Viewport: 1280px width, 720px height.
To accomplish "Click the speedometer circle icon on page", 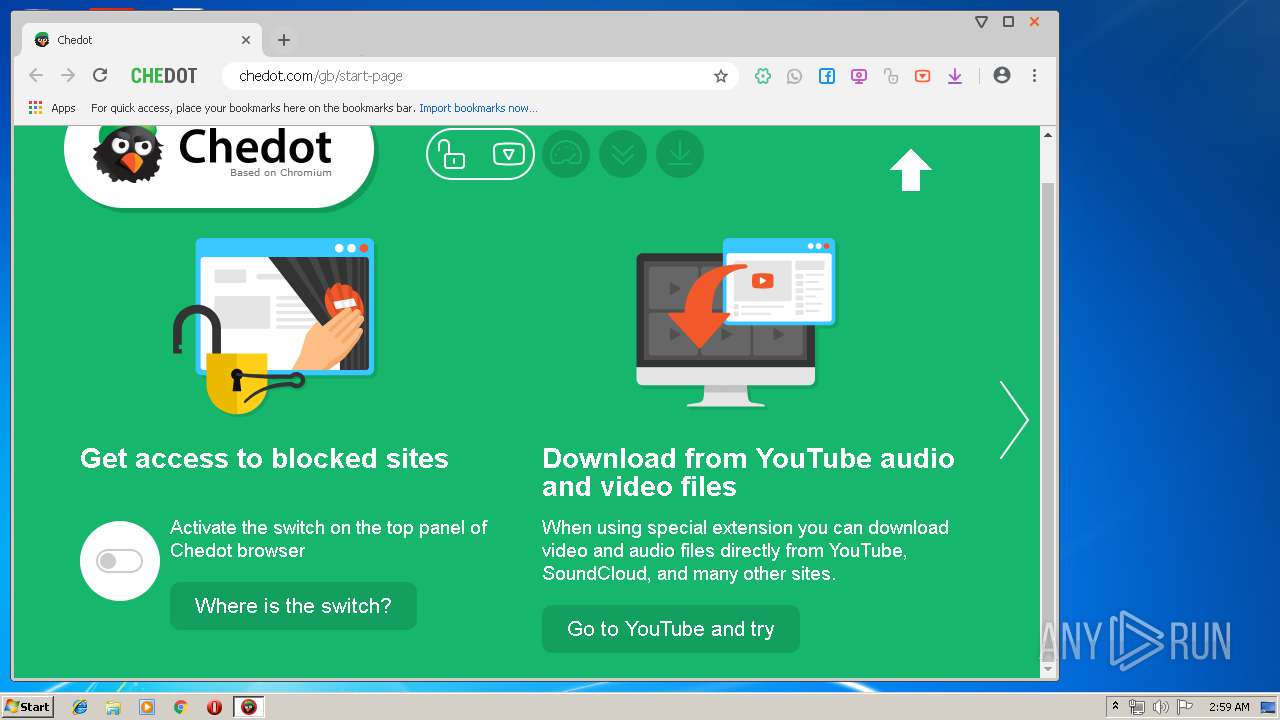I will click(566, 154).
